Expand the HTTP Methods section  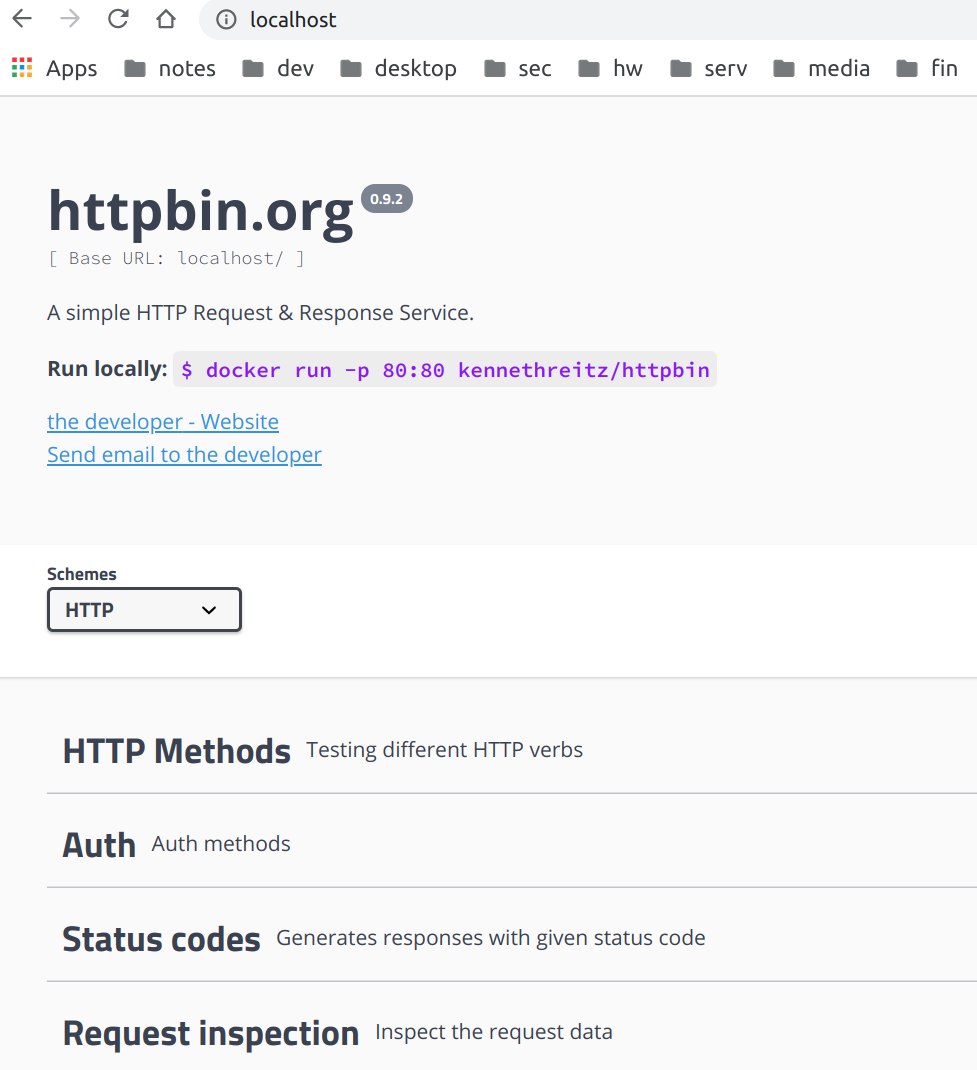pos(512,751)
